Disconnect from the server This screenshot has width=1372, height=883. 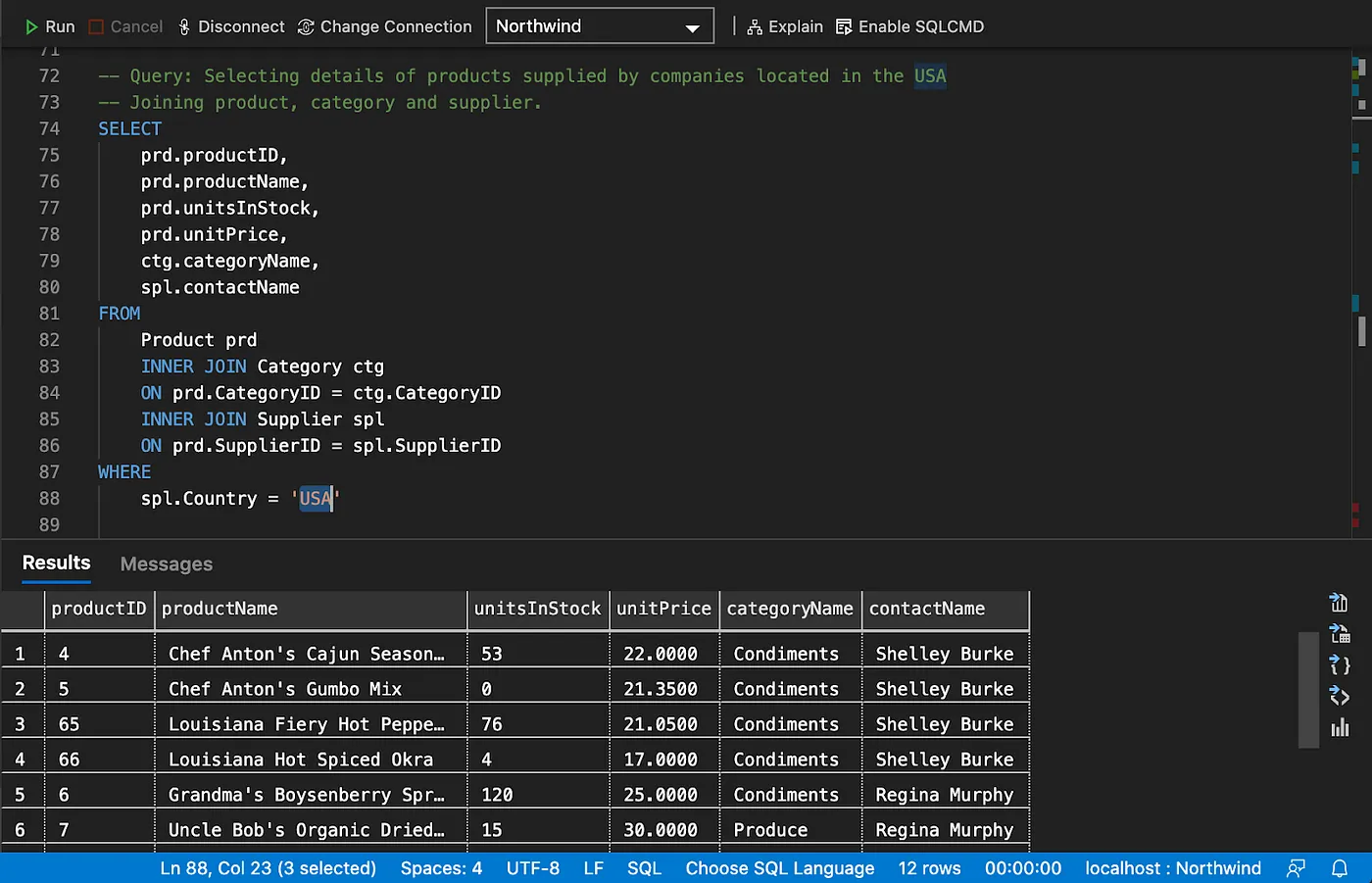tap(231, 26)
